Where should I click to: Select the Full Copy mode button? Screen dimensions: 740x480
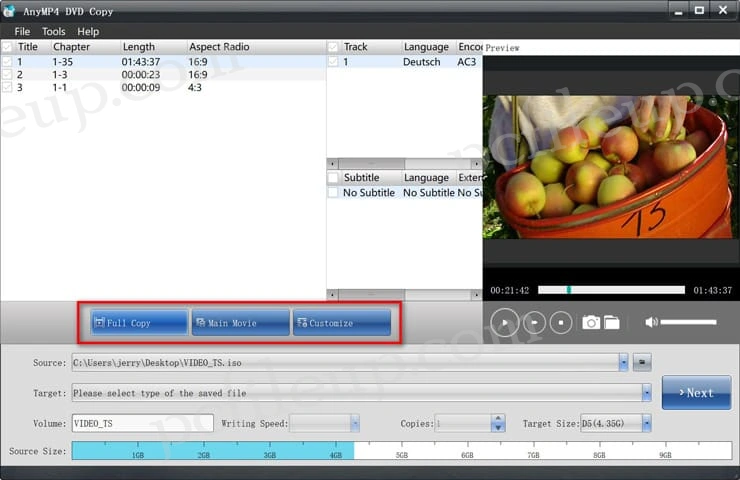[138, 323]
